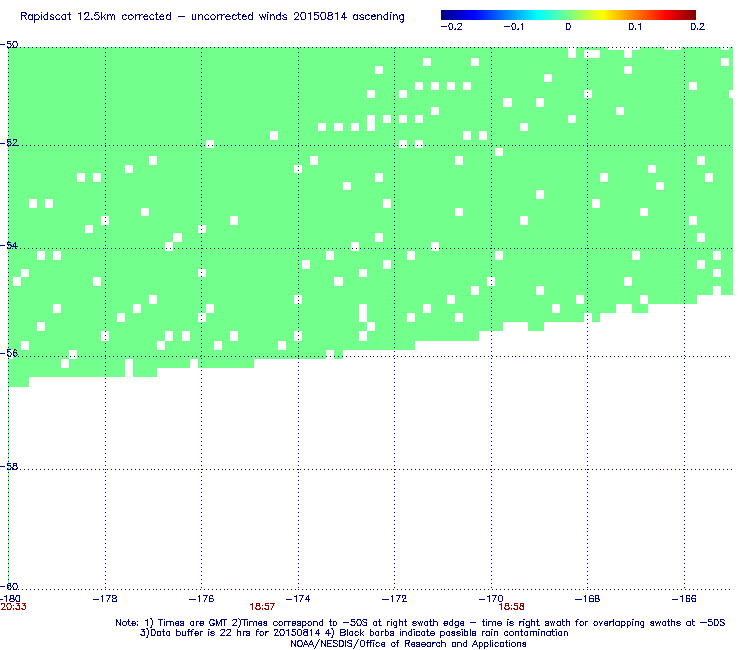
Task: Click the -168 longitude axis label
Action: pyautogui.click(x=588, y=599)
